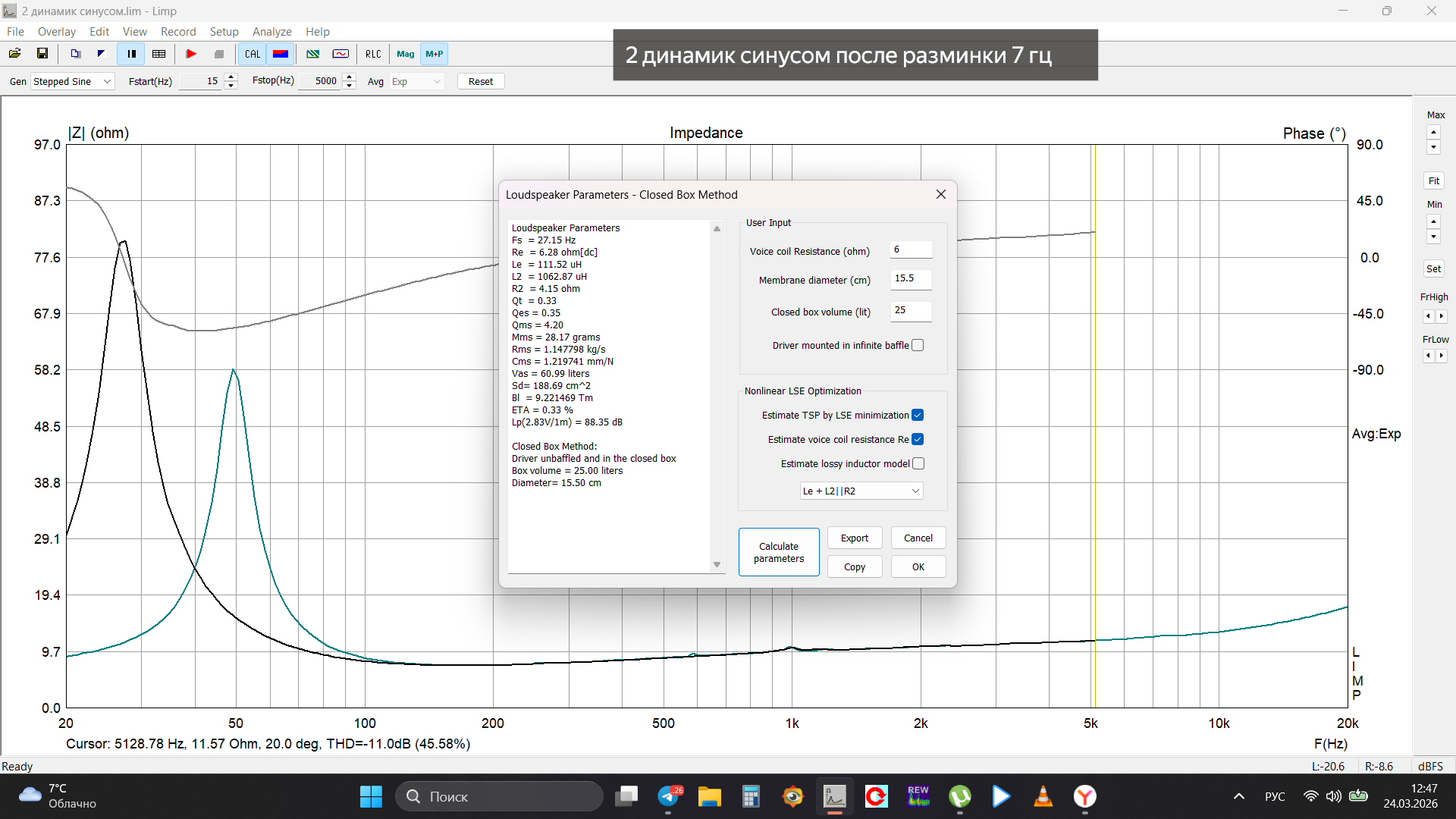Click the M+P magnitude and phase icon
The width and height of the screenshot is (1456, 819).
tap(435, 54)
